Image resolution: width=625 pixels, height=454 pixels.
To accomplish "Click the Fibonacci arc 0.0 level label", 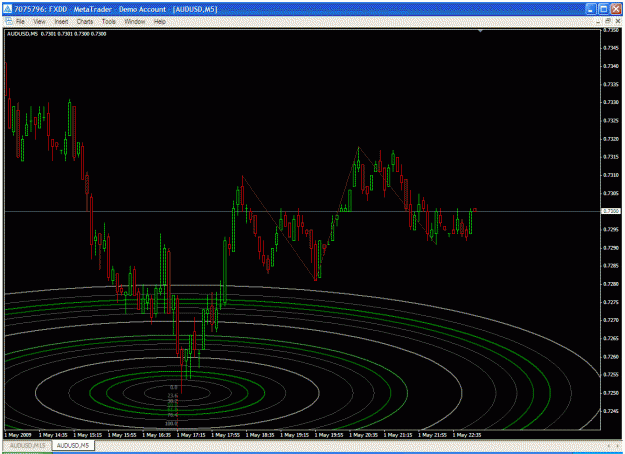I will pos(173,387).
